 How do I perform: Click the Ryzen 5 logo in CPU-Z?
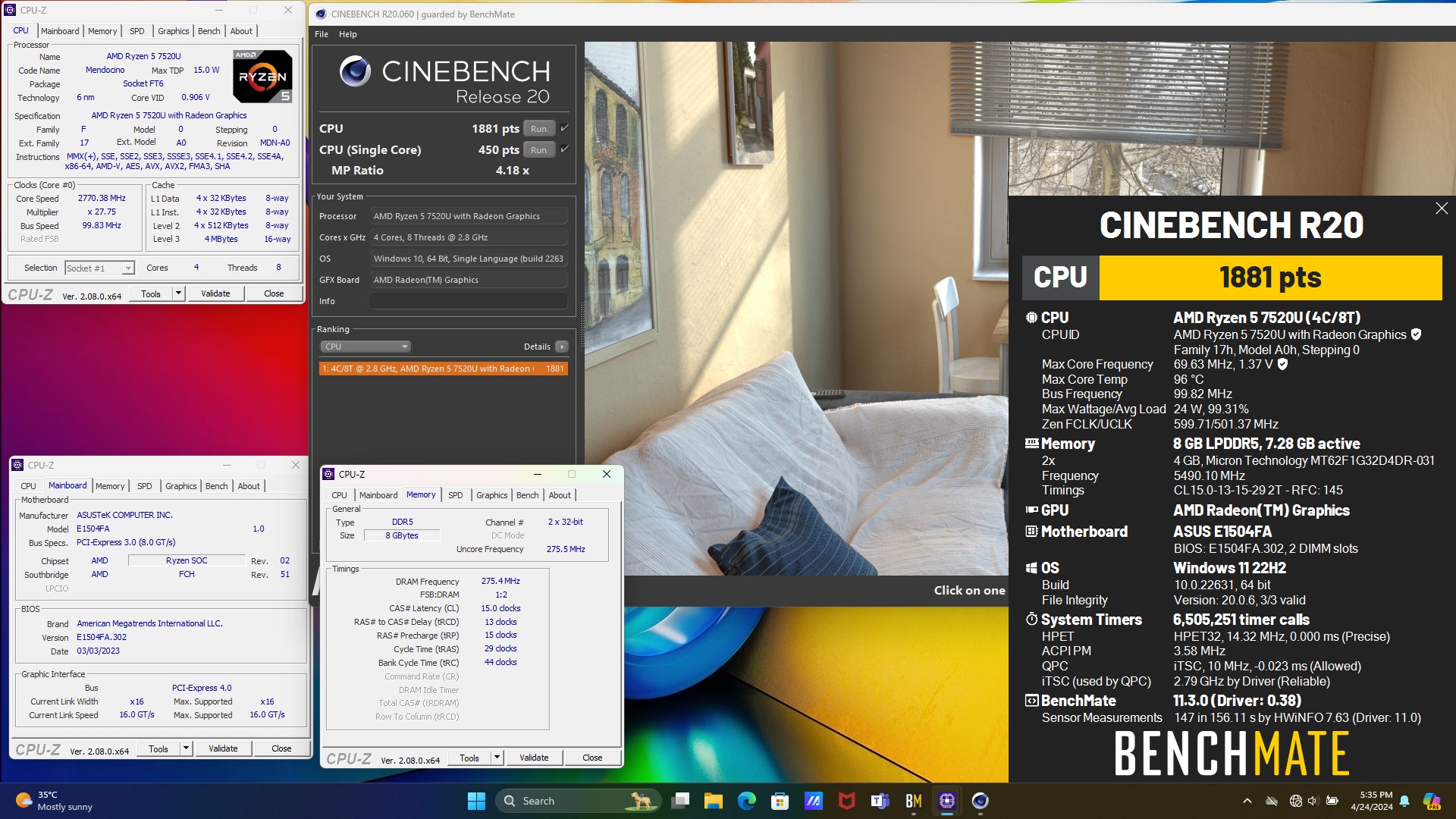262,76
